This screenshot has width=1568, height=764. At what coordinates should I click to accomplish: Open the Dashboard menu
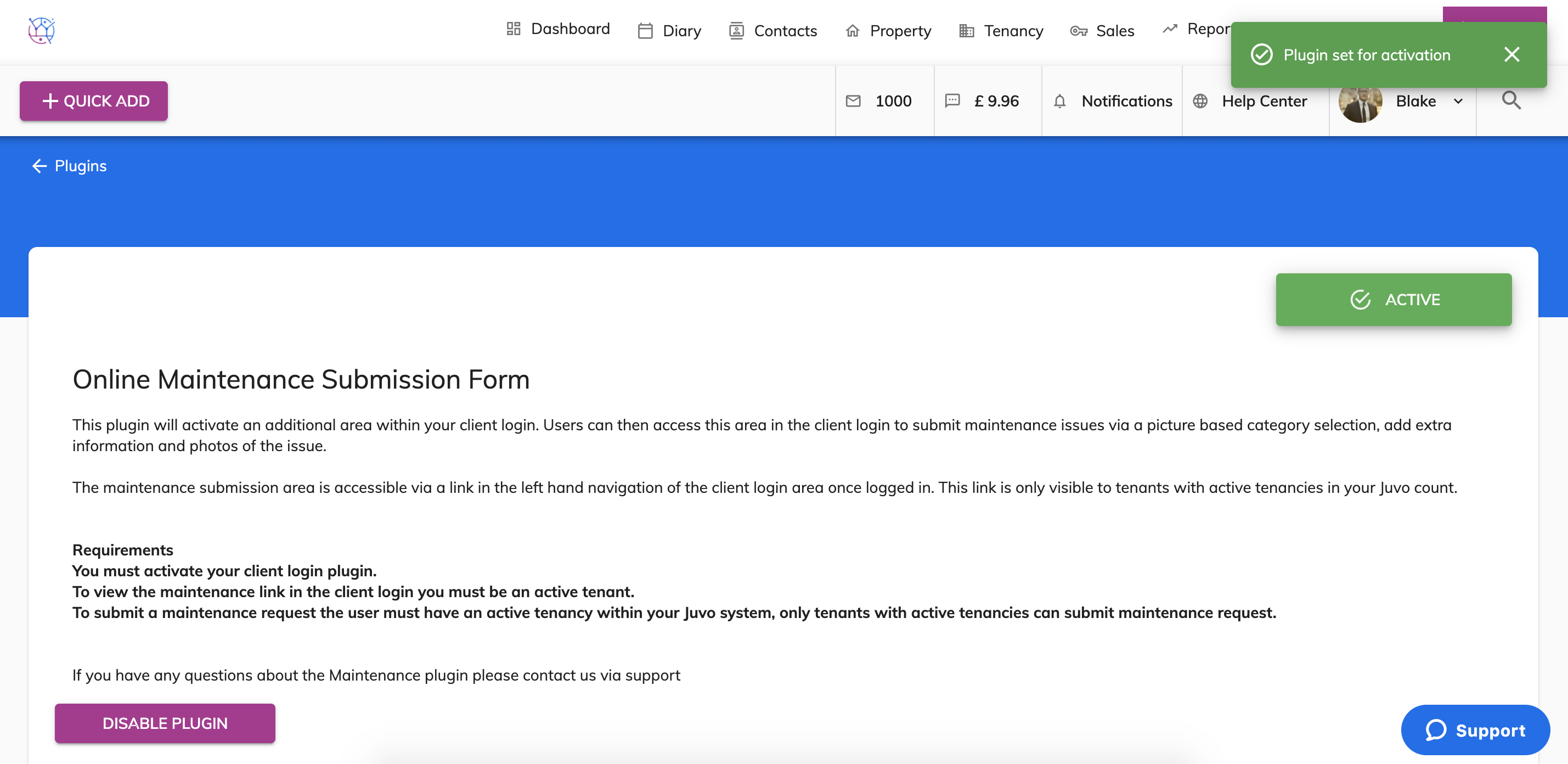point(558,29)
